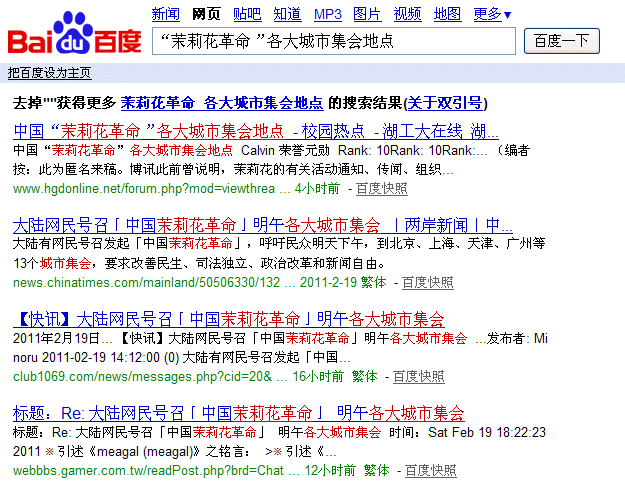Open the 两岸新闻 result title

(263, 224)
